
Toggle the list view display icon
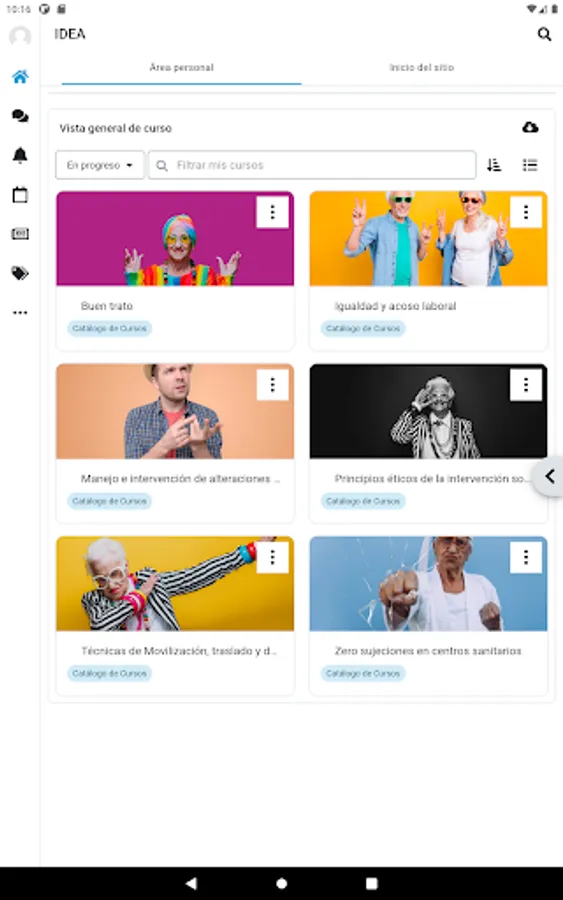tap(530, 165)
